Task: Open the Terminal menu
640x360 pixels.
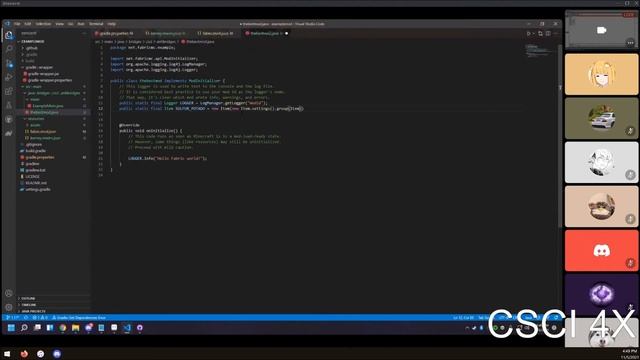Action: (x=96, y=24)
